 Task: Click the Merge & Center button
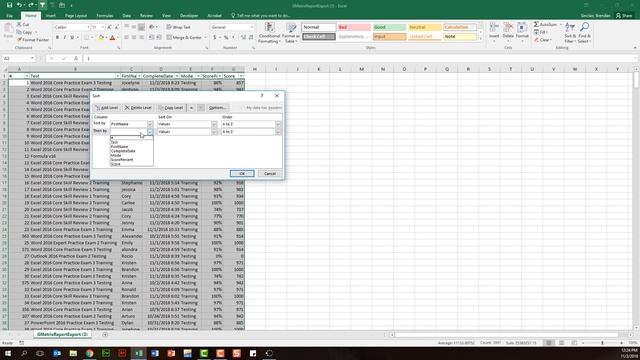pos(184,38)
